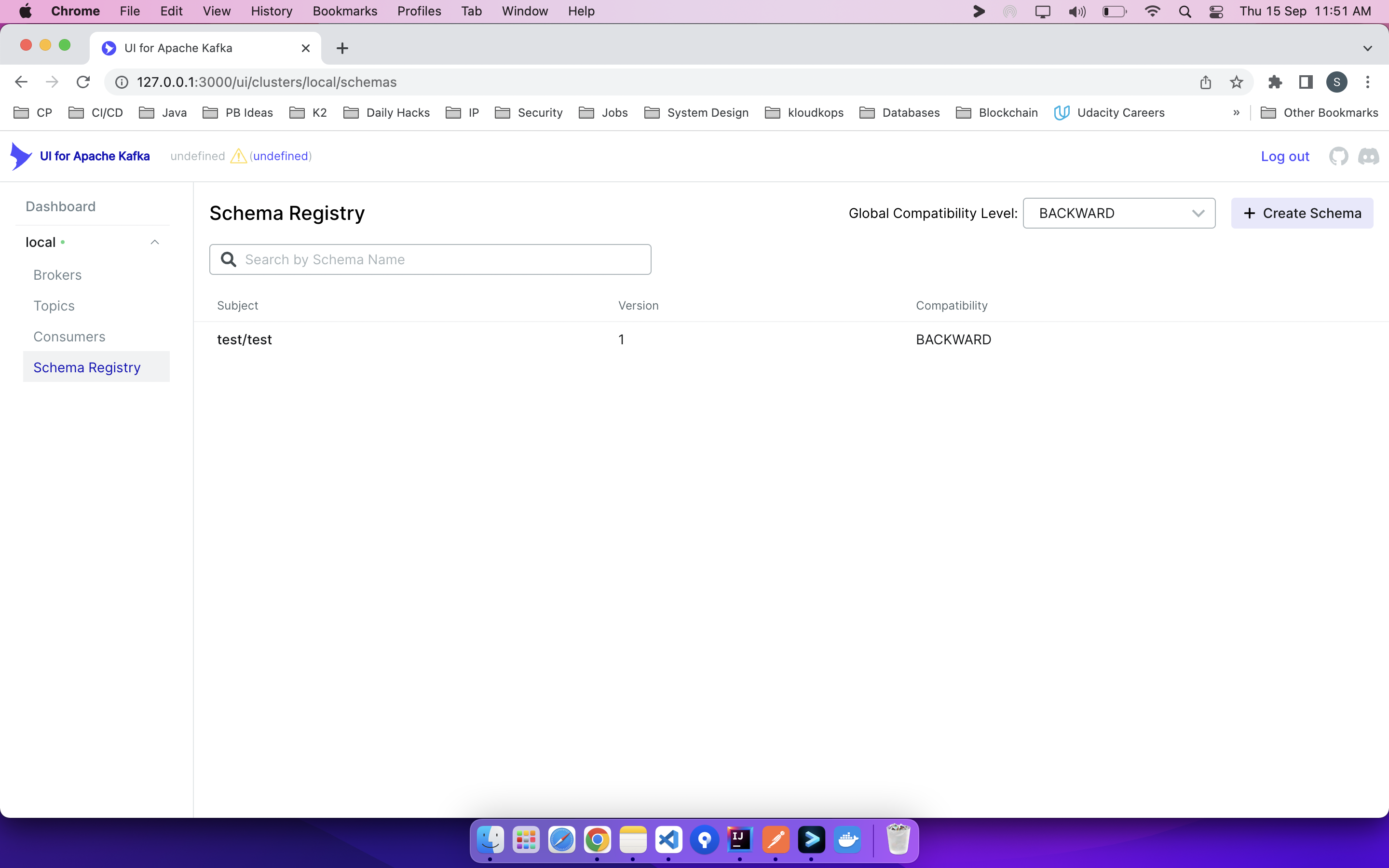This screenshot has width=1389, height=868.
Task: Open Docker from the Dock
Action: [x=848, y=840]
